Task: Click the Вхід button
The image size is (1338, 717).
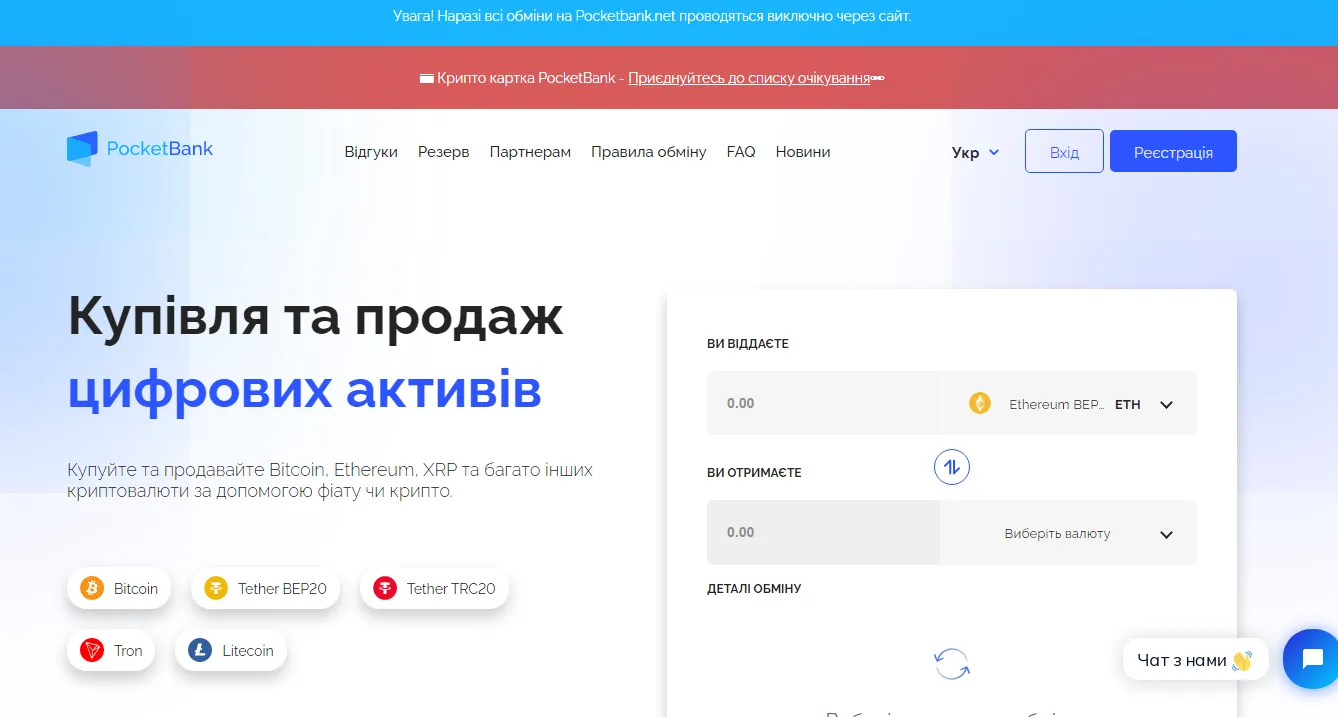Action: click(1063, 150)
